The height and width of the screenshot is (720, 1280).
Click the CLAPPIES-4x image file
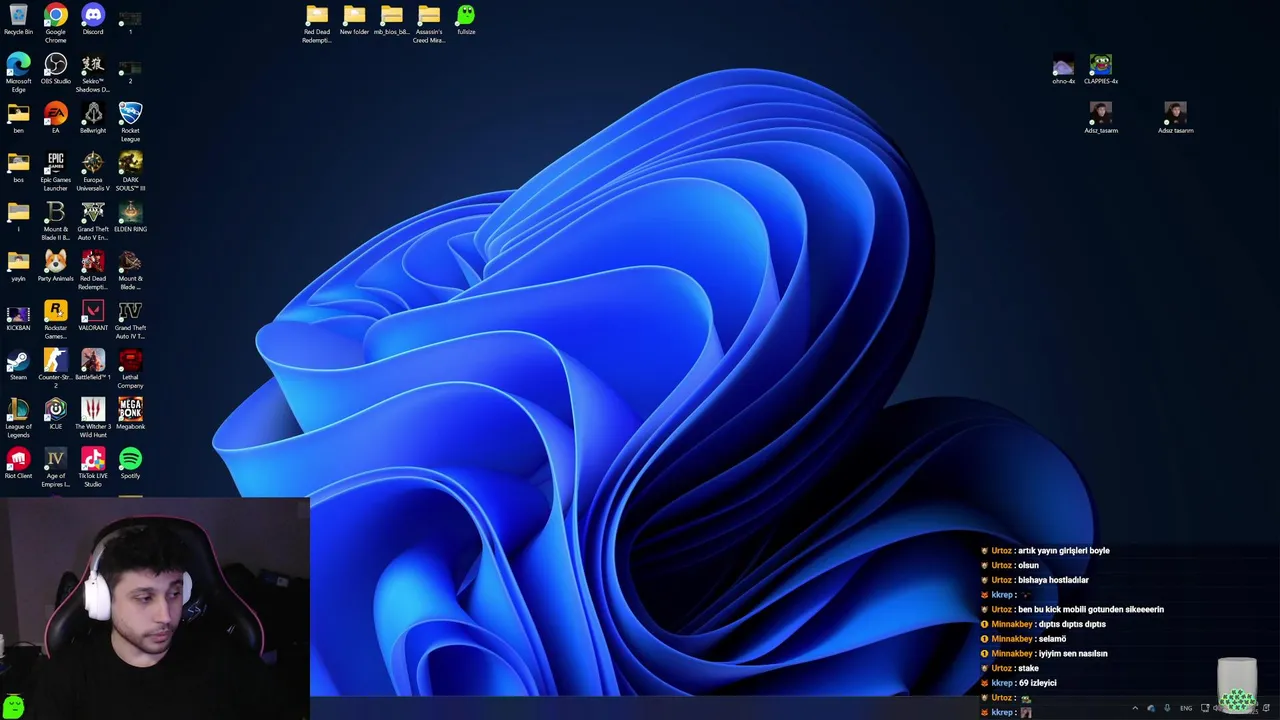tap(1101, 69)
